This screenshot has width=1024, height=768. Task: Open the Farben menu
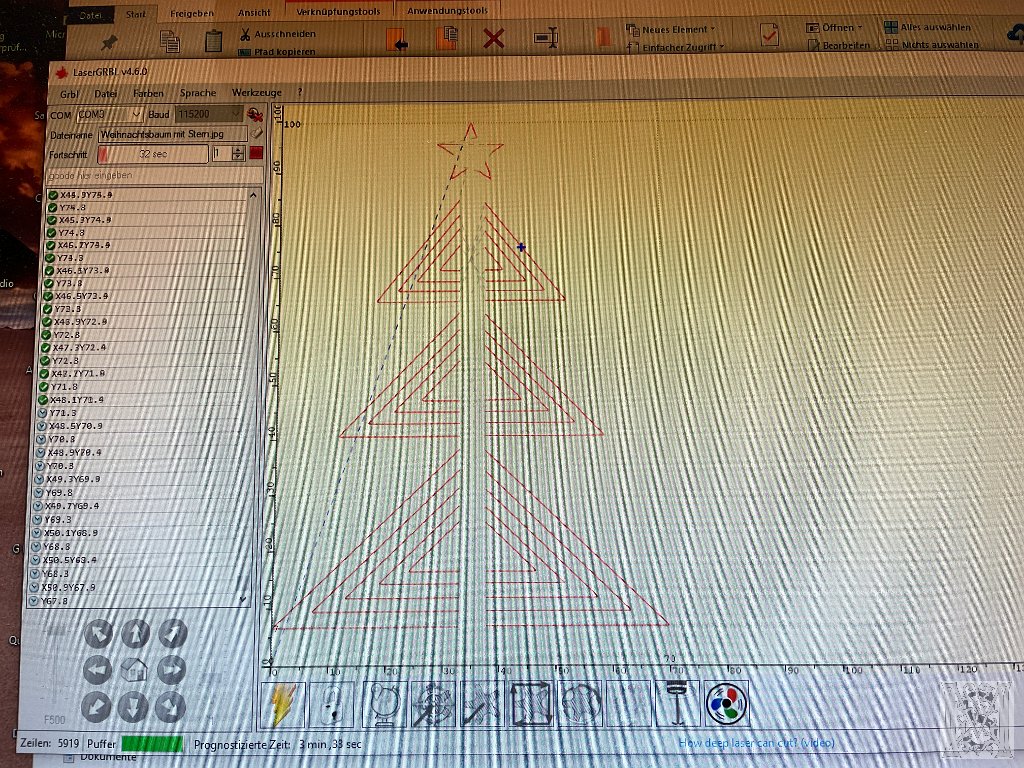(x=148, y=93)
